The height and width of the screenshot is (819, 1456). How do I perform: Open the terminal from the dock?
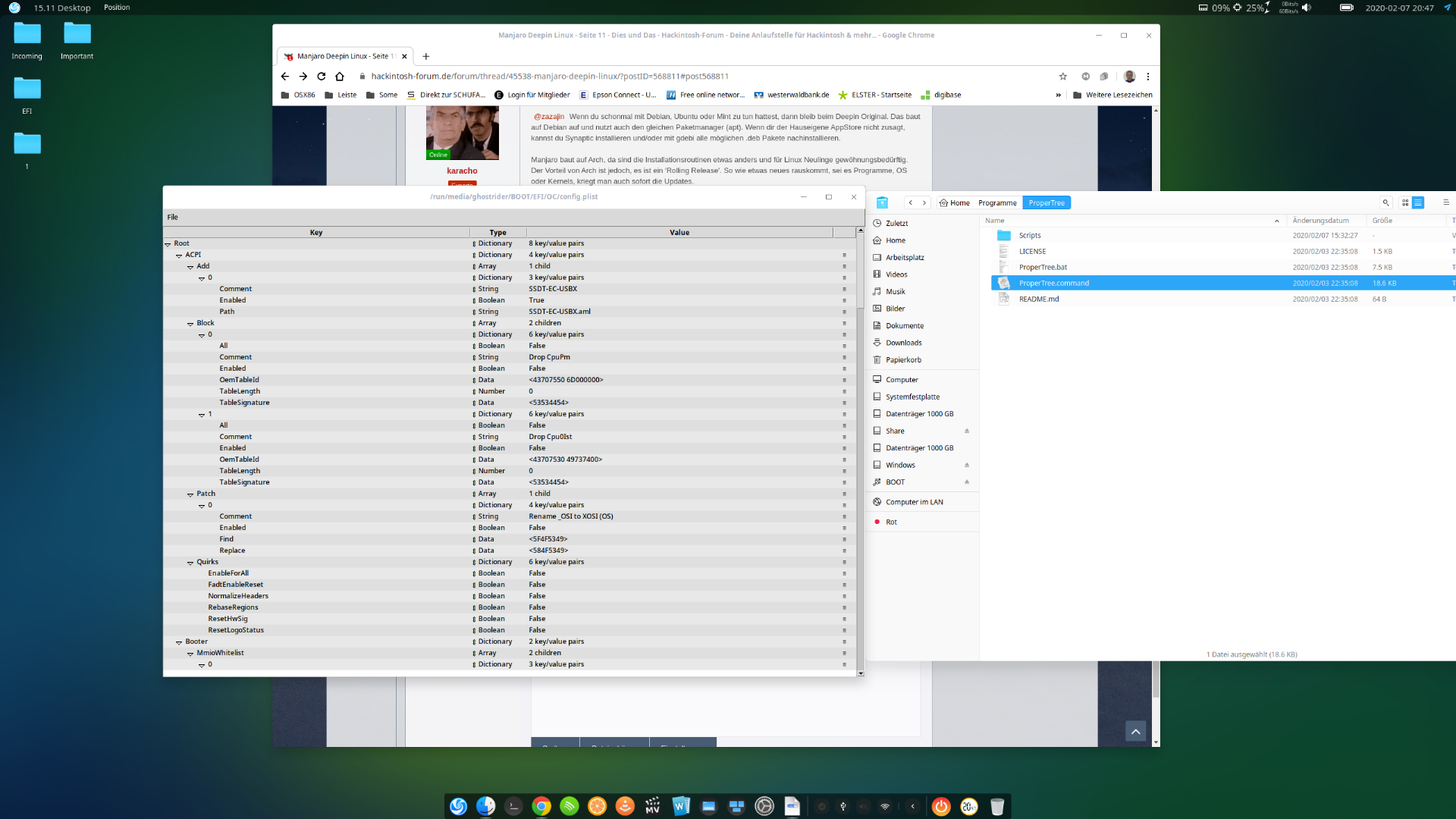pyautogui.click(x=513, y=806)
